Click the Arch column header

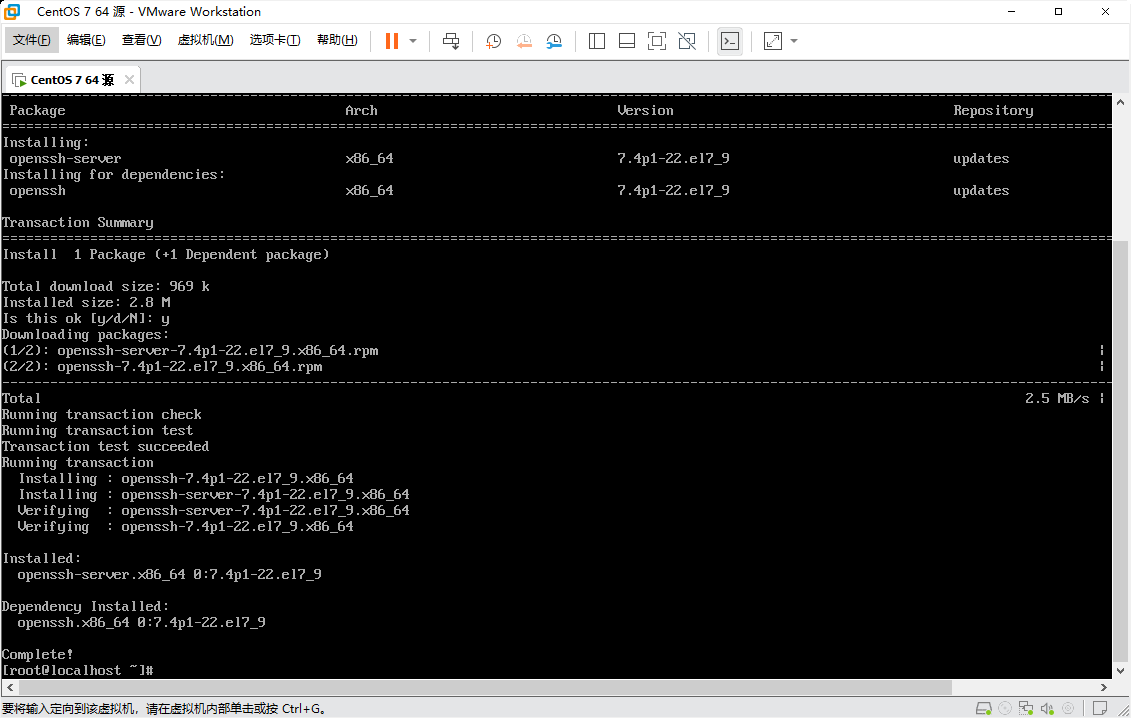(x=361, y=110)
